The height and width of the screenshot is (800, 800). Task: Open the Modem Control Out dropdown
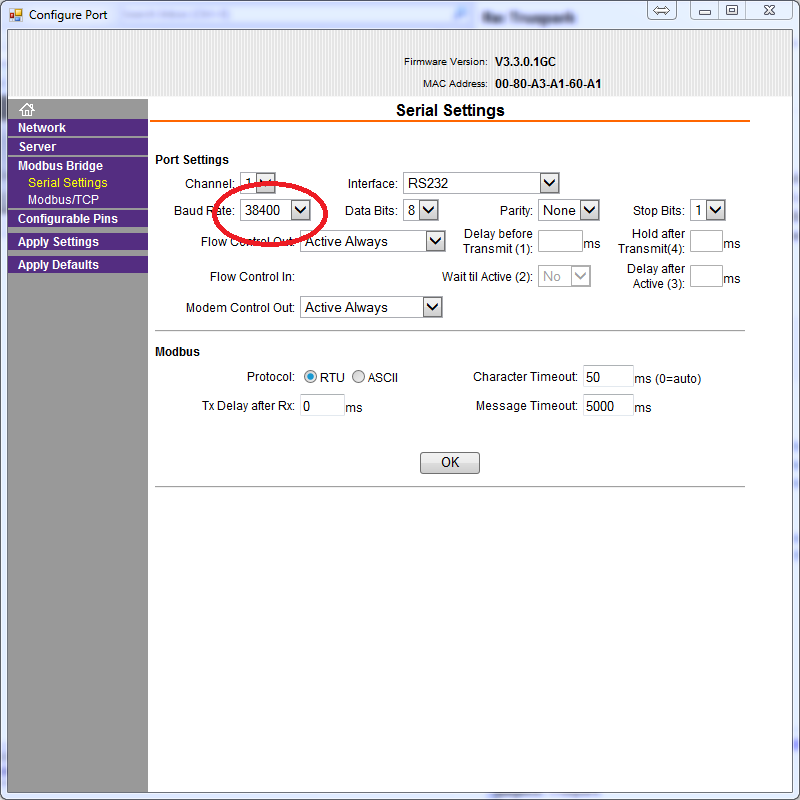(431, 307)
